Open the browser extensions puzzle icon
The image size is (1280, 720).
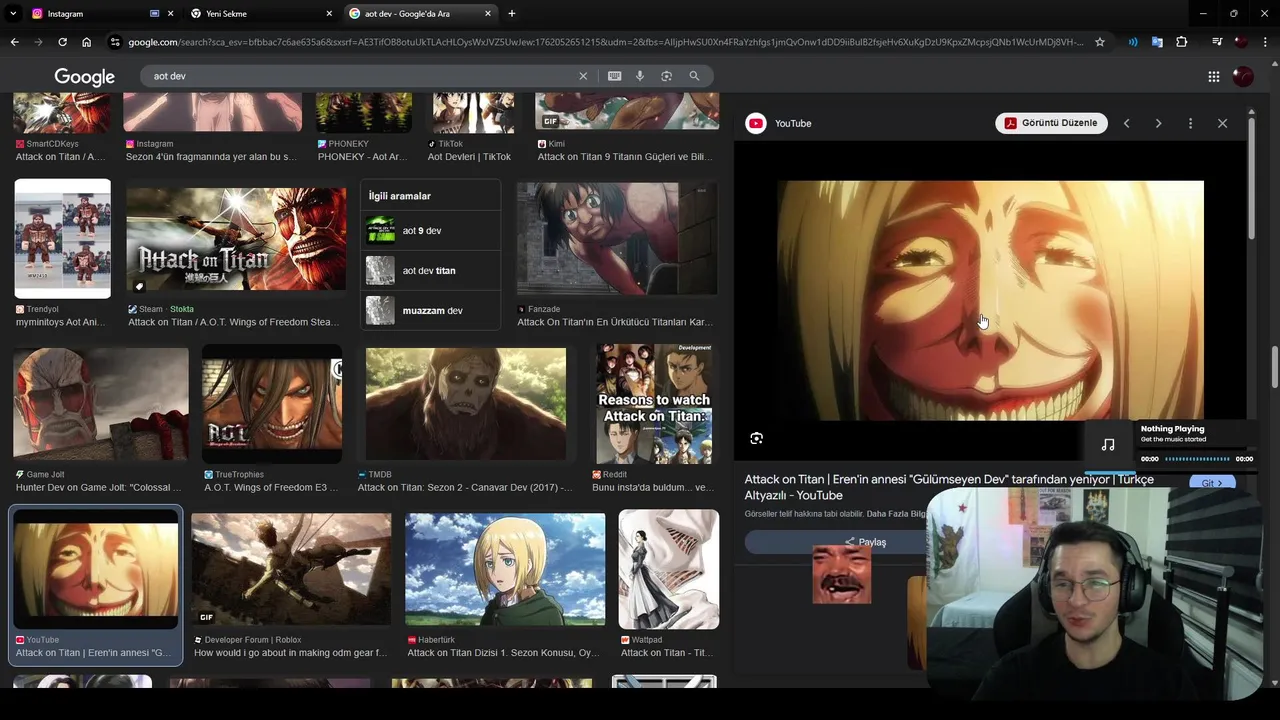pos(1182,42)
